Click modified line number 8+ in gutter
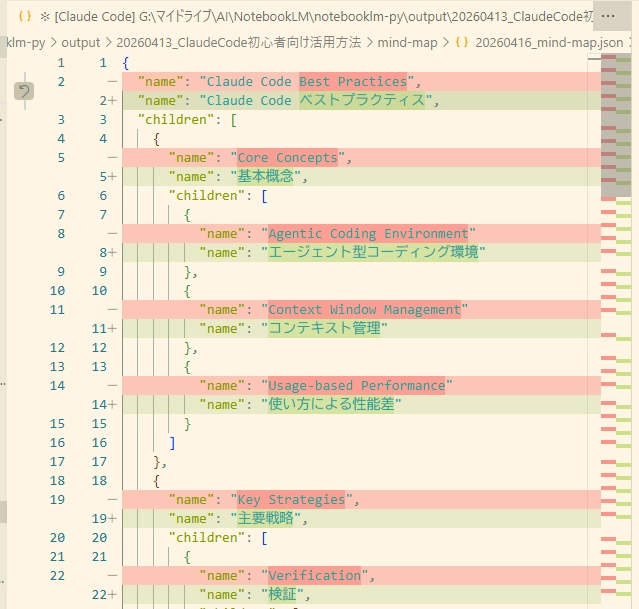639x609 pixels. coord(108,252)
